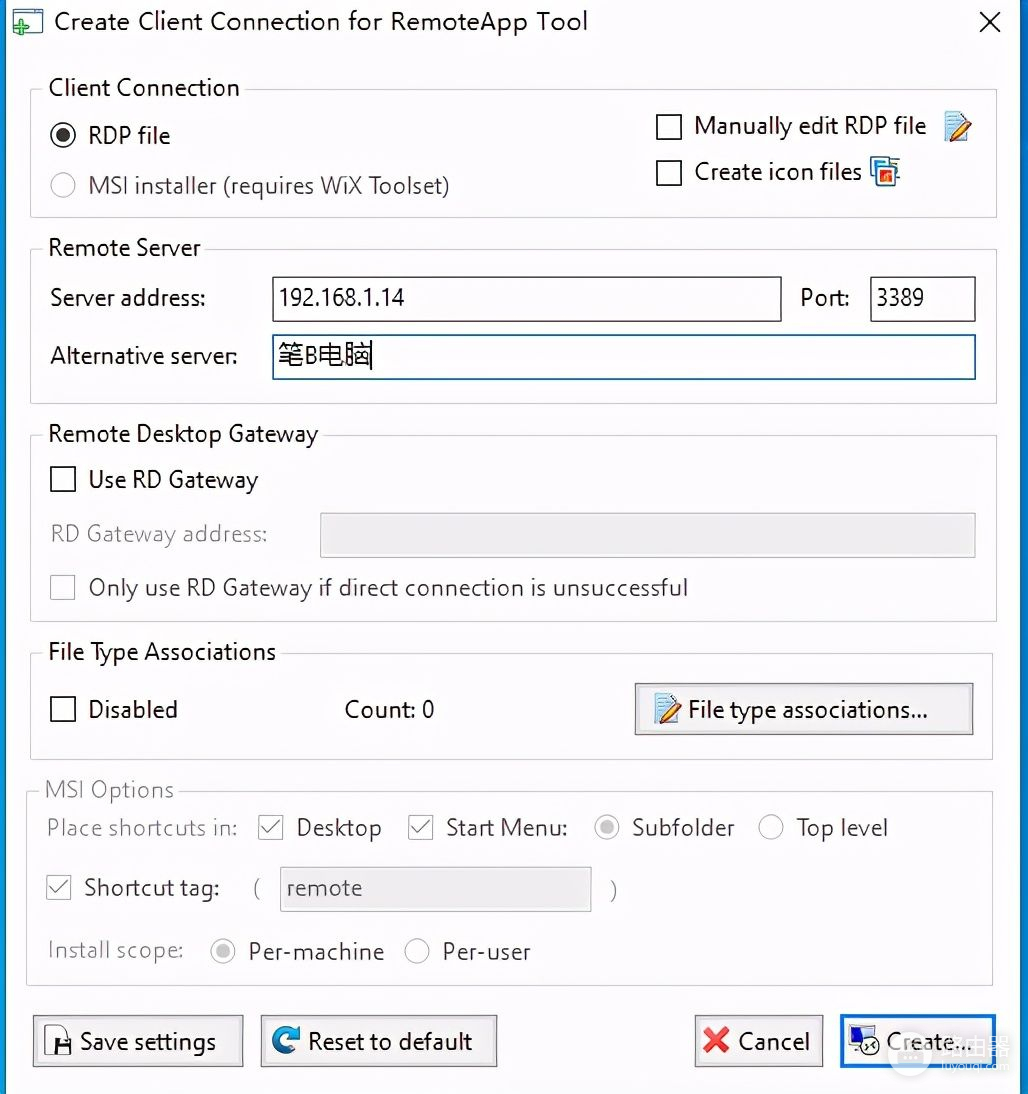
Task: Click the Shortcut tag field containing remote
Action: click(435, 889)
